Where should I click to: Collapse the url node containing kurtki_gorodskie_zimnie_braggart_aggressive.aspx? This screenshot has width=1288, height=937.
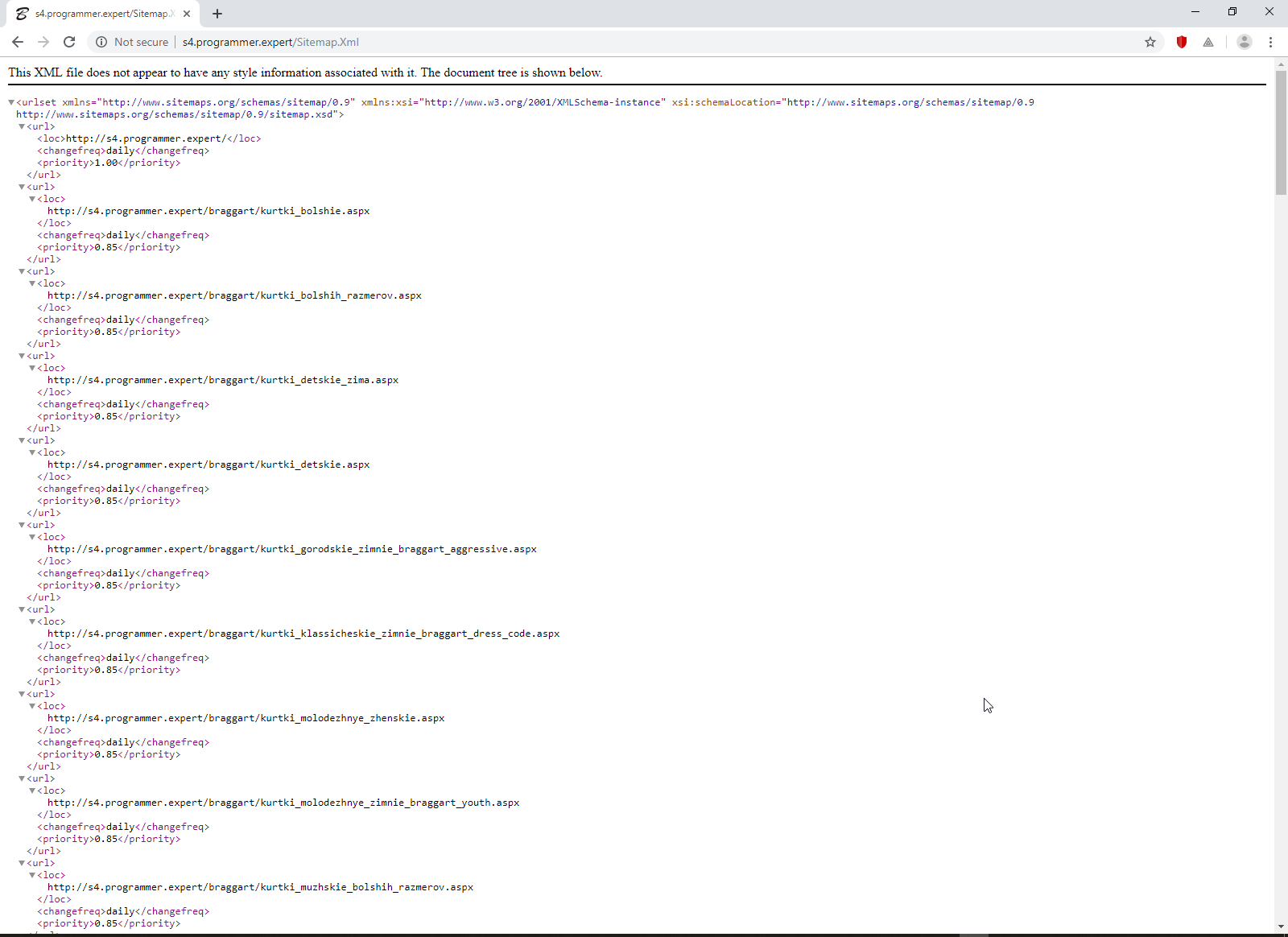pos(22,525)
